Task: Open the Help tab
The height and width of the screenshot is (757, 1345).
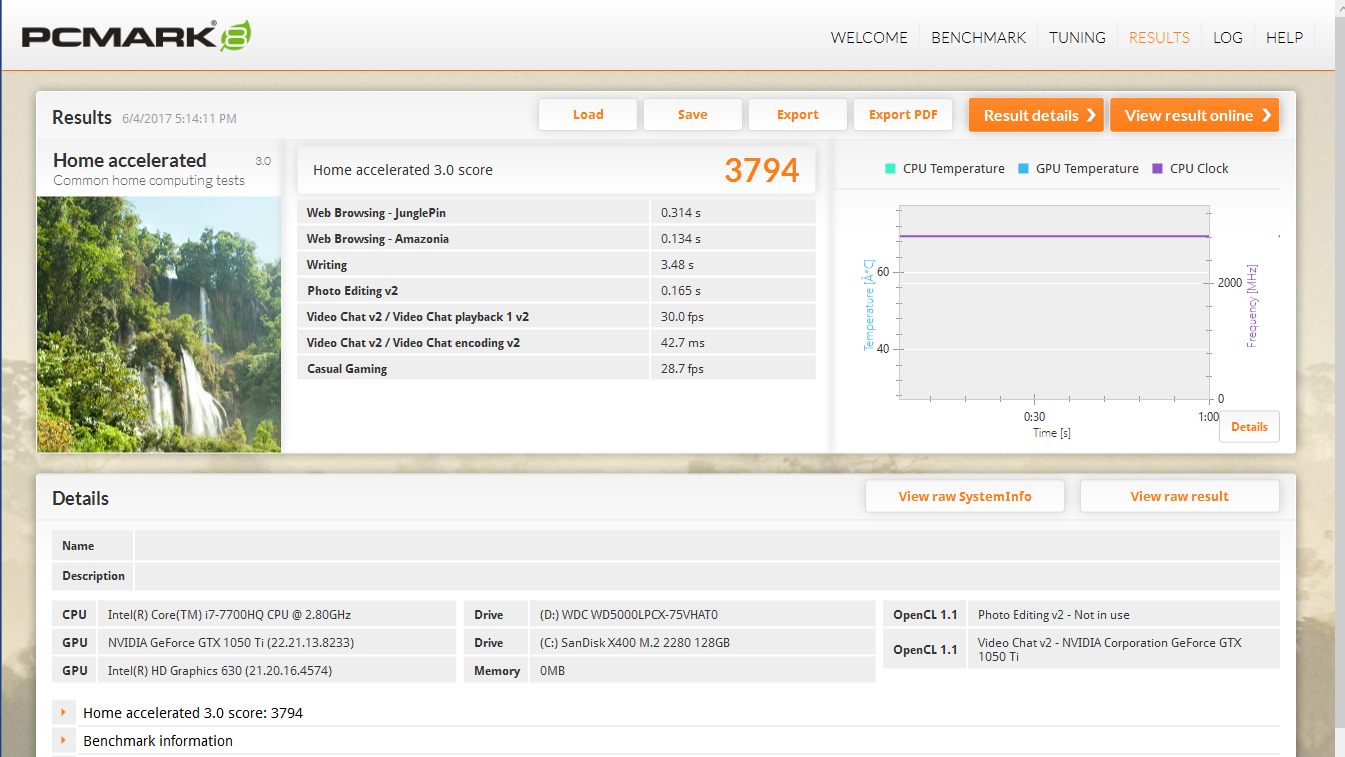Action: (x=1284, y=38)
